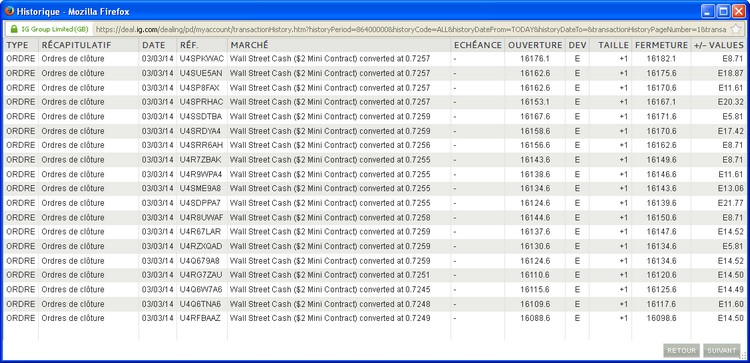This screenshot has width=750, height=363.
Task: Click the DEV column header
Action: pyautogui.click(x=578, y=45)
